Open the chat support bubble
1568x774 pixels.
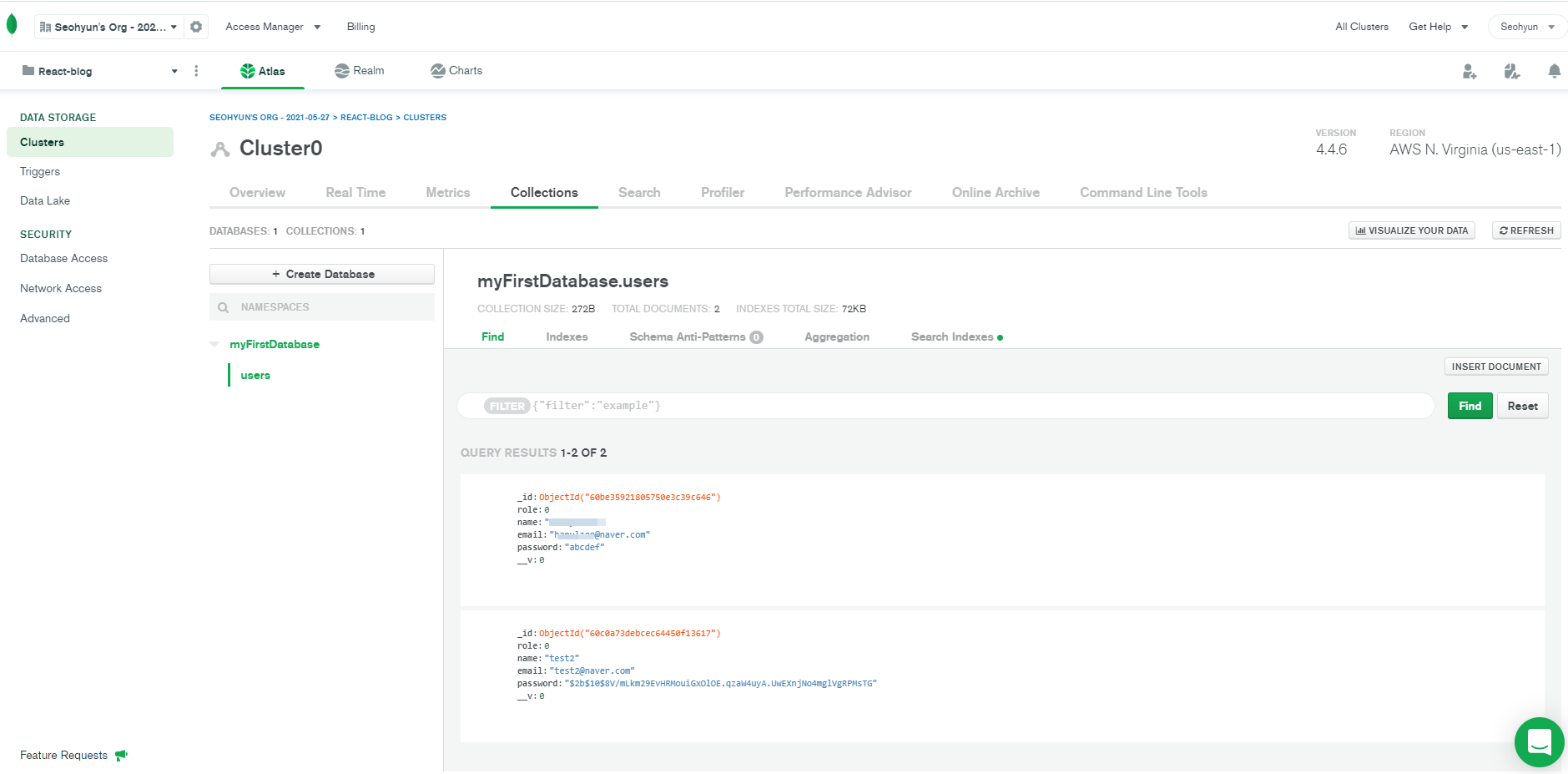pos(1539,741)
